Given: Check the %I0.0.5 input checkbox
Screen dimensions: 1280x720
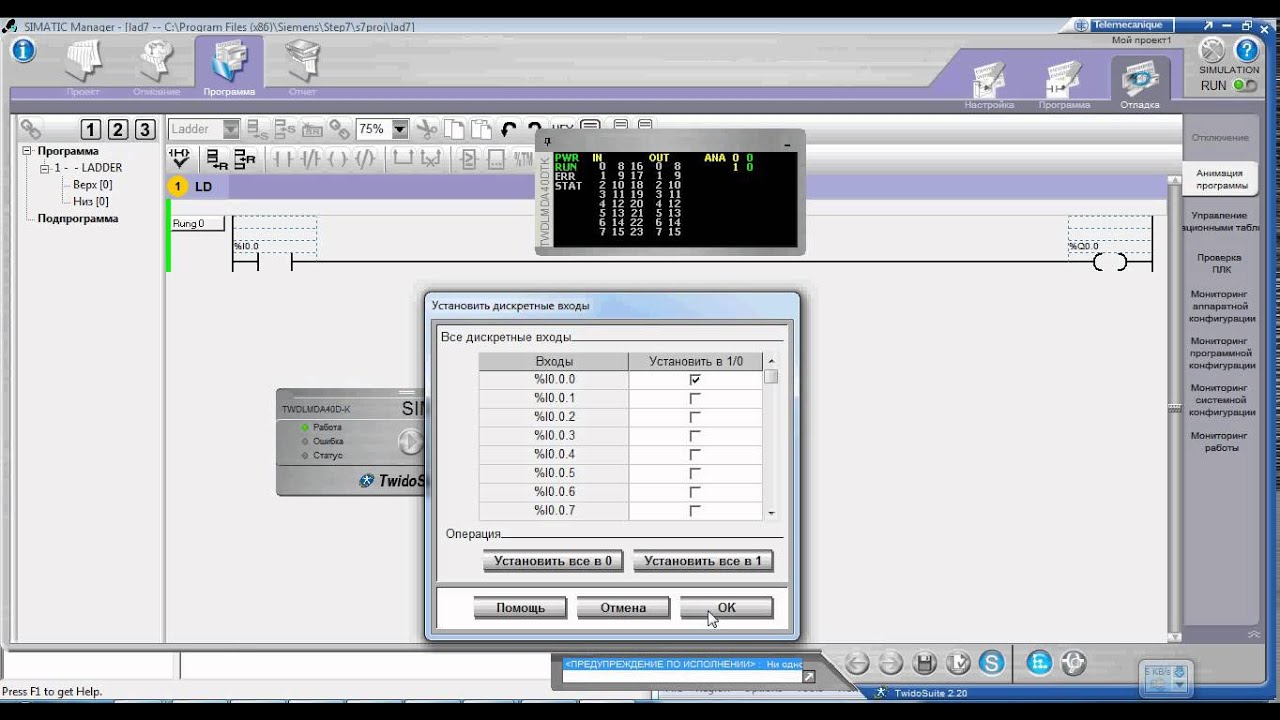Looking at the screenshot, I should (695, 473).
